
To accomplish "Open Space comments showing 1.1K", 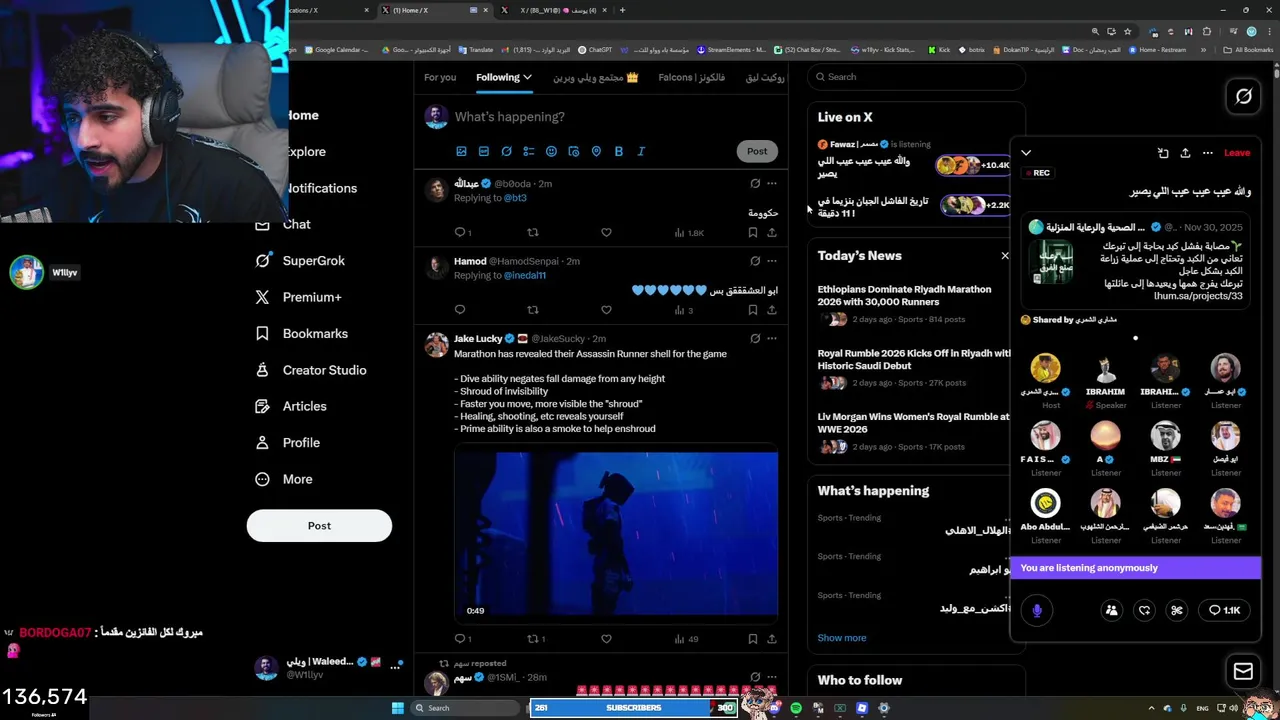I will pyautogui.click(x=1224, y=610).
